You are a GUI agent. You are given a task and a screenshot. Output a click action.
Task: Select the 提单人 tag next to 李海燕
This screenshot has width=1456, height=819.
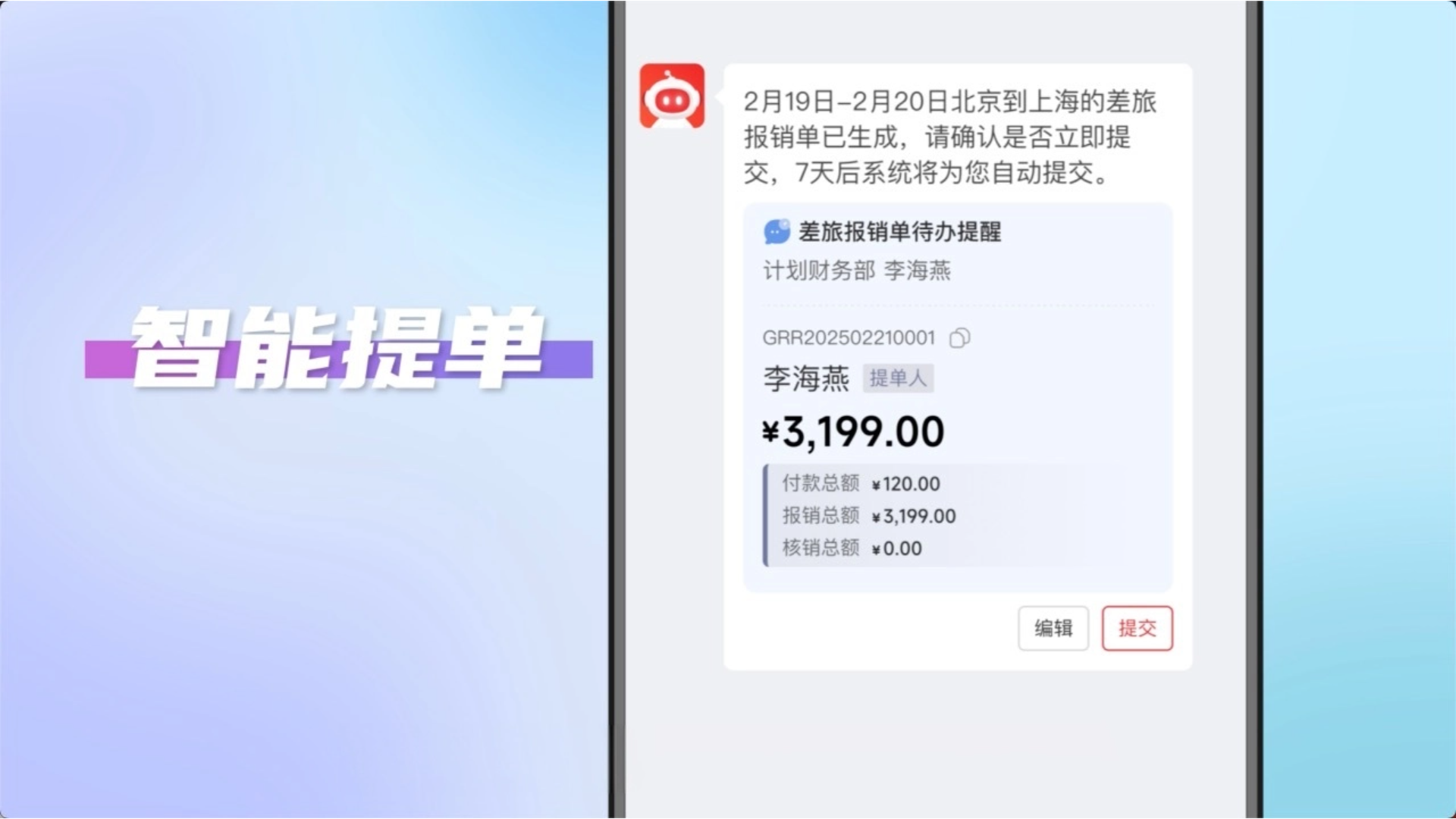[x=898, y=378]
